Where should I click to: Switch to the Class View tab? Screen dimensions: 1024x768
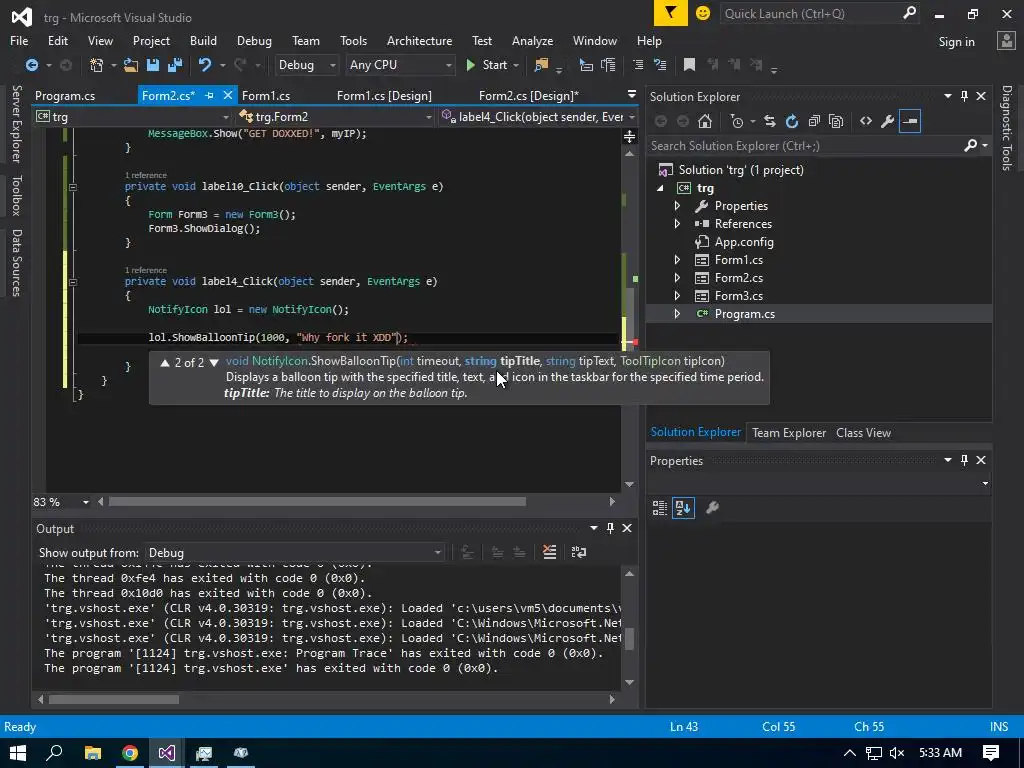click(863, 432)
